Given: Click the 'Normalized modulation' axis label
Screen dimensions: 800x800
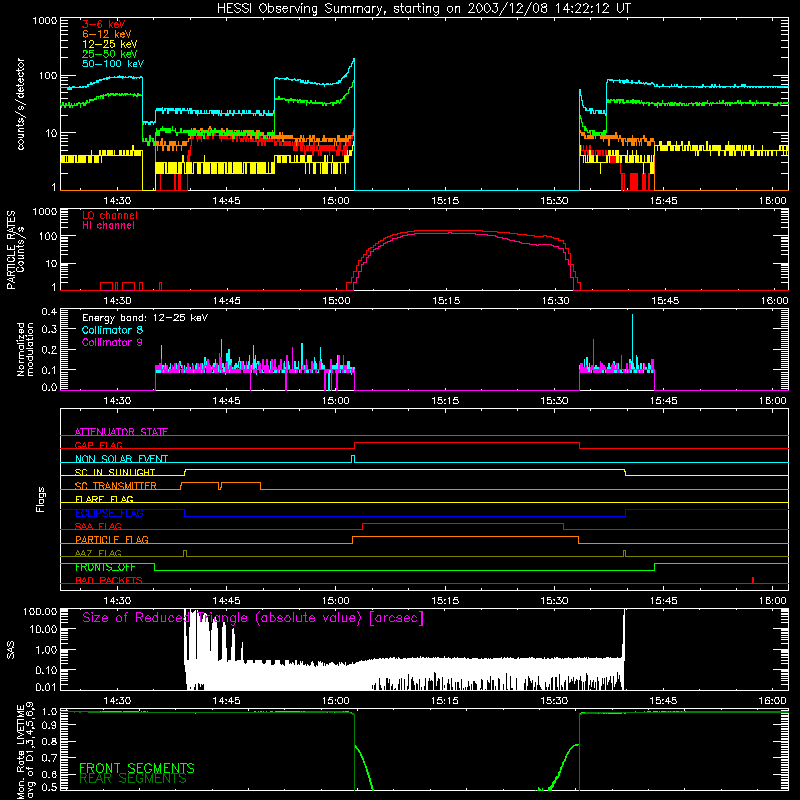Looking at the screenshot, I should [x=25, y=349].
